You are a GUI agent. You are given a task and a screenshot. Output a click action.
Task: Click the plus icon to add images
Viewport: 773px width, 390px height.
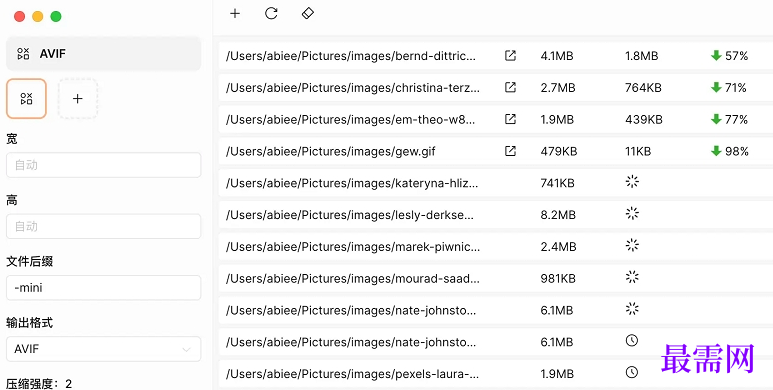[235, 13]
